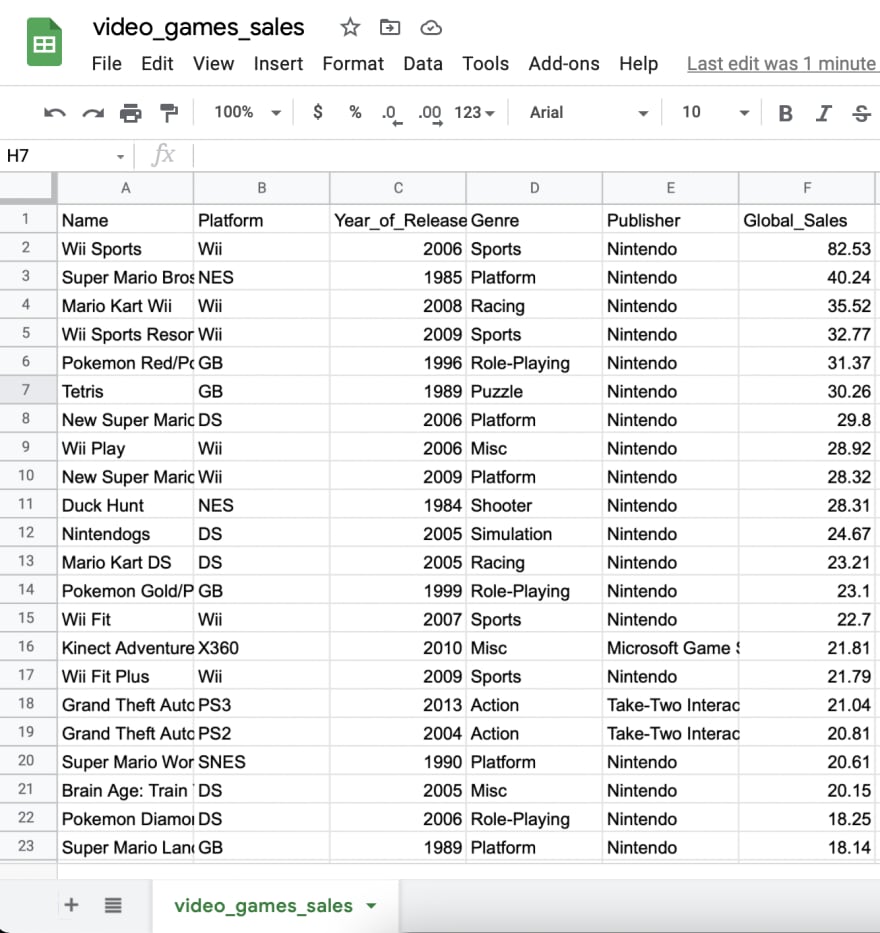
Task: Format as percent
Action: [x=355, y=112]
